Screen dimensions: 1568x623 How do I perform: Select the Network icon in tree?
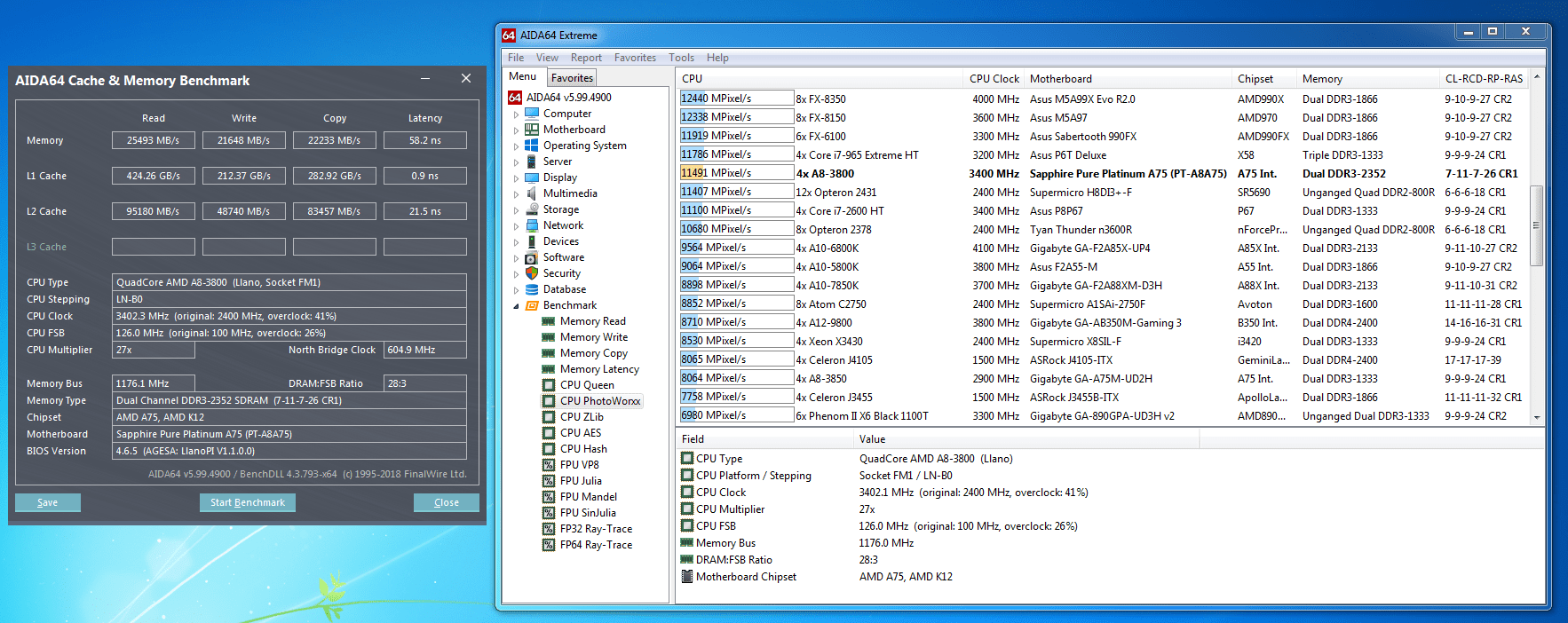click(x=532, y=225)
